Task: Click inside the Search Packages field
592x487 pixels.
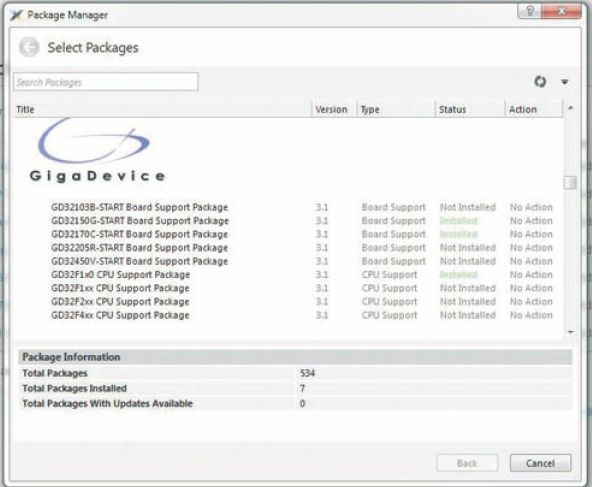Action: click(x=106, y=82)
